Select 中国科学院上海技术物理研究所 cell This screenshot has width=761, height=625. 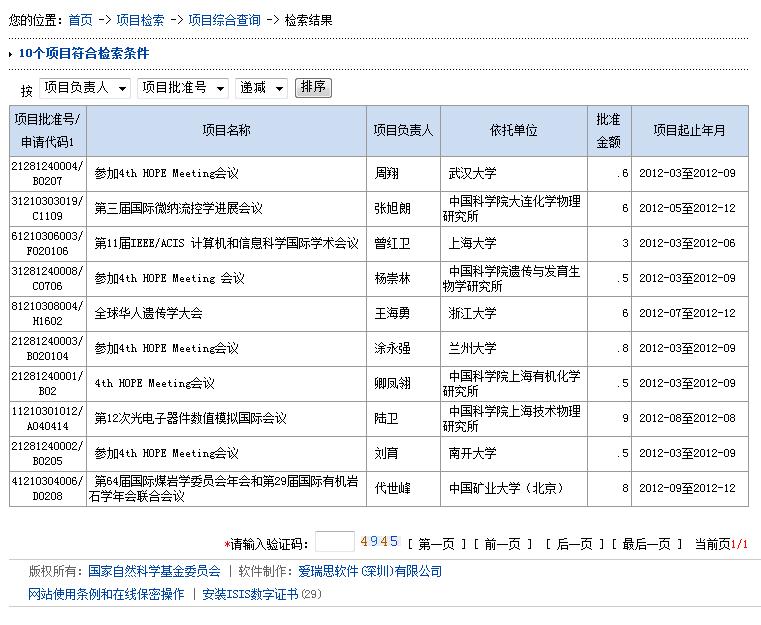[514, 418]
